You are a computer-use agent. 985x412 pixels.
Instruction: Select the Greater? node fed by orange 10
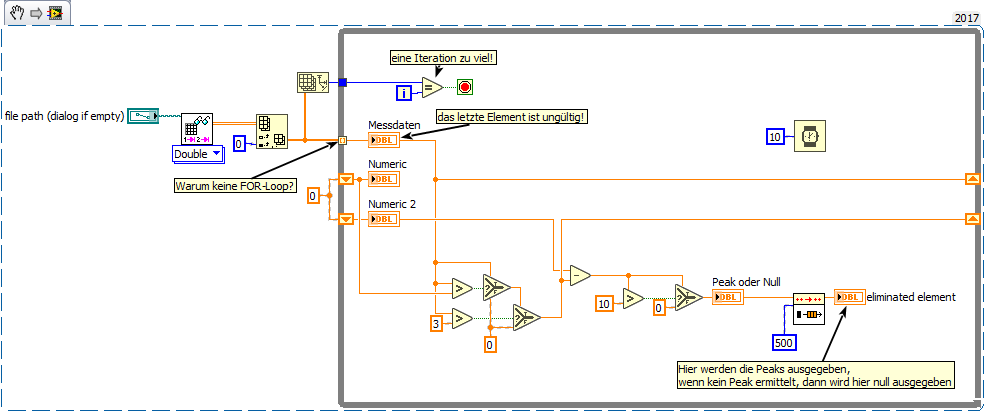[634, 298]
